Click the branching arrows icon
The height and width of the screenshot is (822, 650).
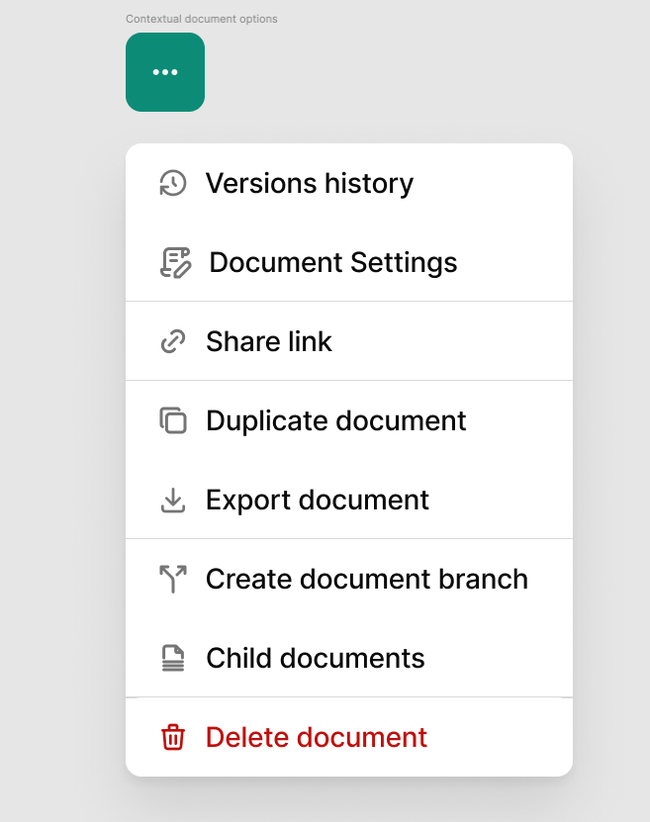pyautogui.click(x=173, y=579)
